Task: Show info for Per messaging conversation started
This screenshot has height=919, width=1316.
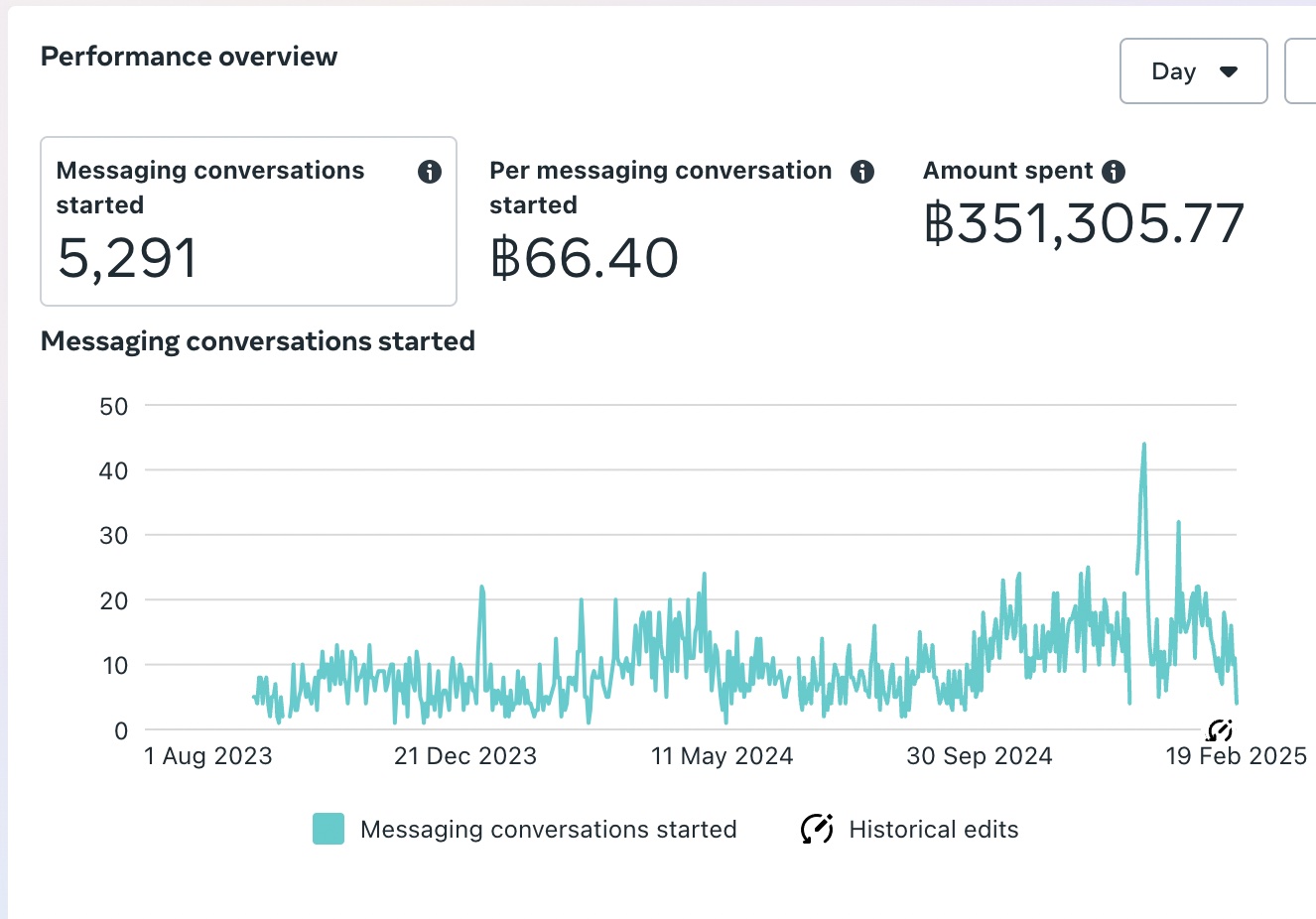Action: coord(862,172)
